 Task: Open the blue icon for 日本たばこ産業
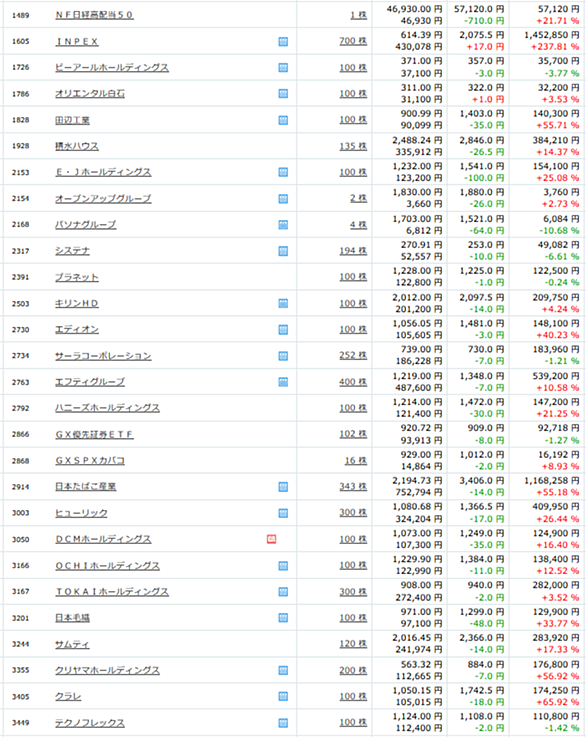283,486
